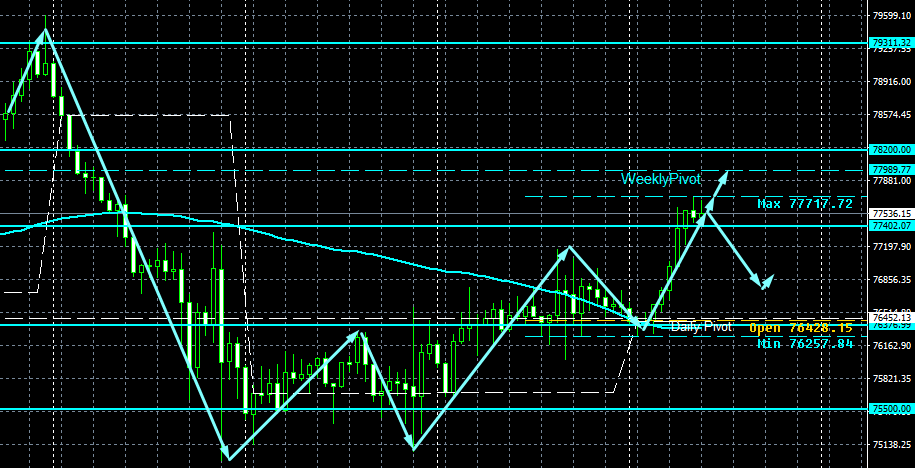
Task: Click the 79311.32 price tag on axis
Action: pyautogui.click(x=891, y=43)
